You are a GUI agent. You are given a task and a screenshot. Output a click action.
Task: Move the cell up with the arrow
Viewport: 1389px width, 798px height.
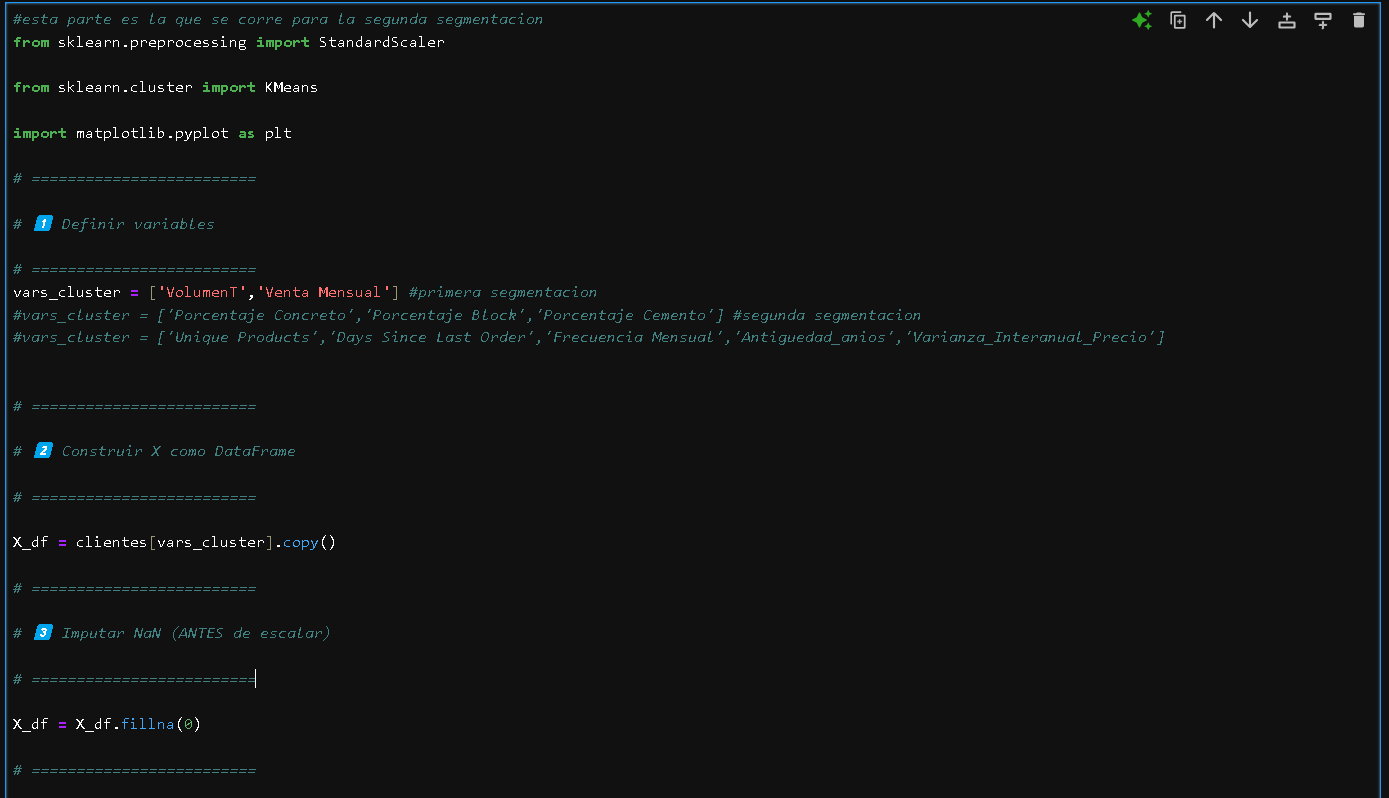1214,20
